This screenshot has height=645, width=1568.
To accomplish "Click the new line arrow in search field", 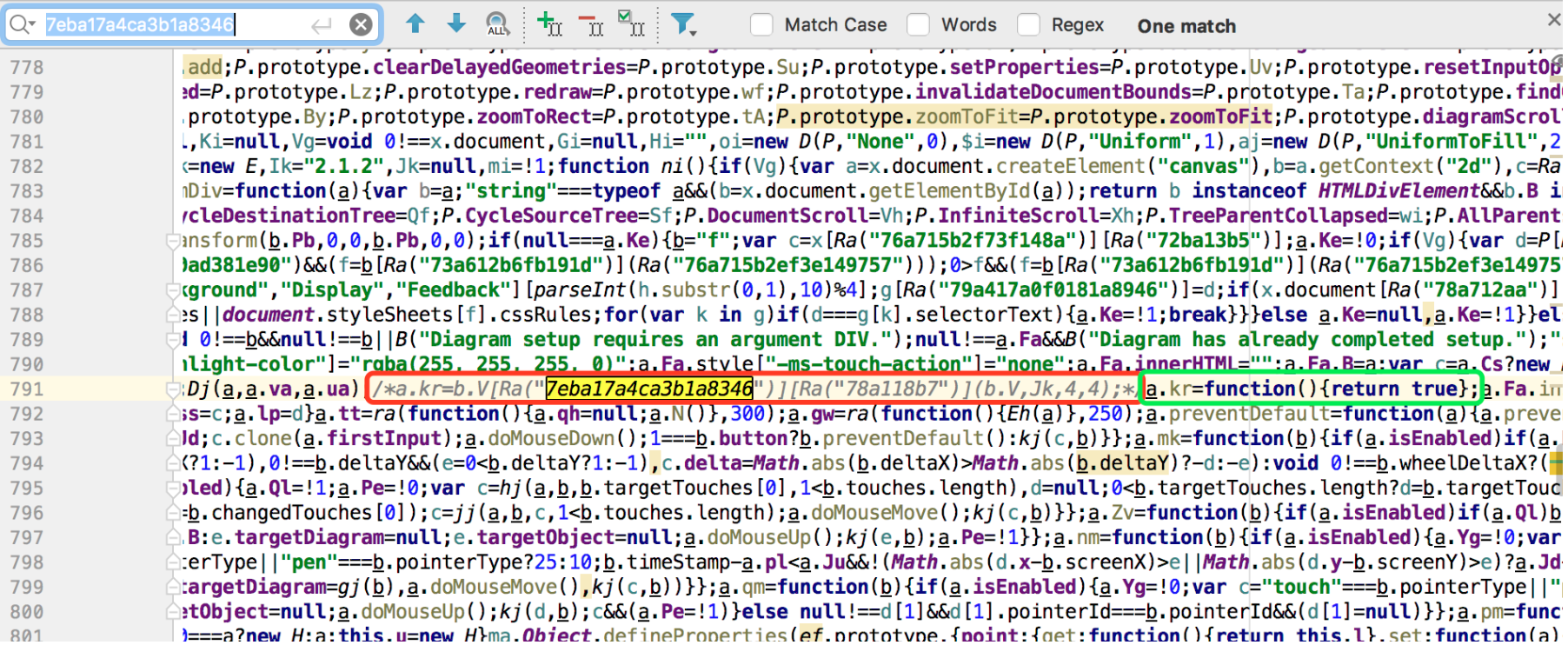I will (x=322, y=25).
